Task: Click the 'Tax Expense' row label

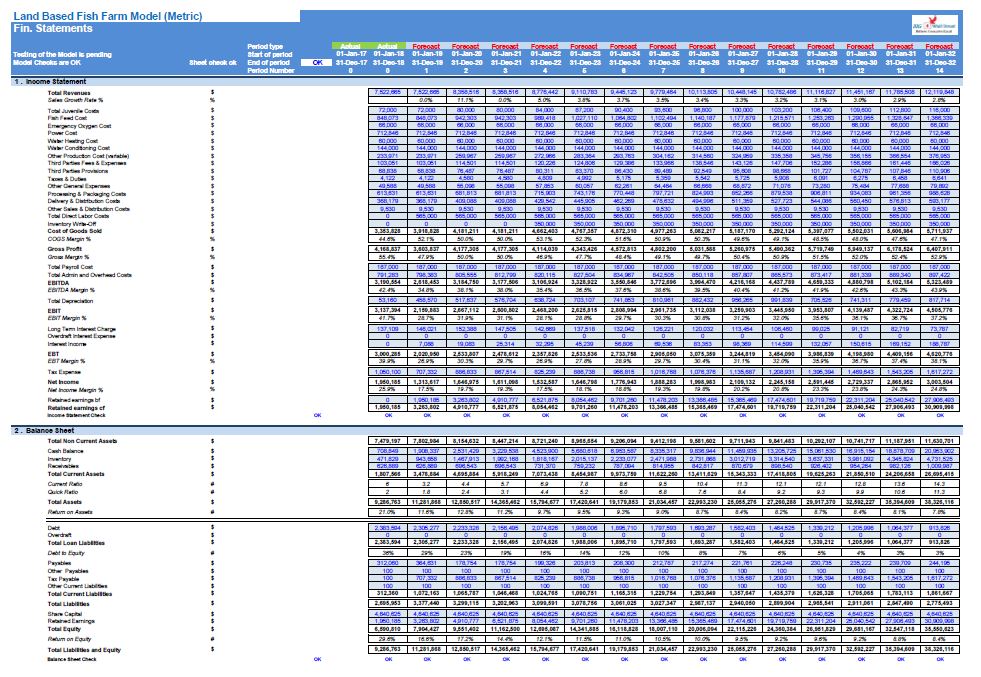Action: point(64,372)
